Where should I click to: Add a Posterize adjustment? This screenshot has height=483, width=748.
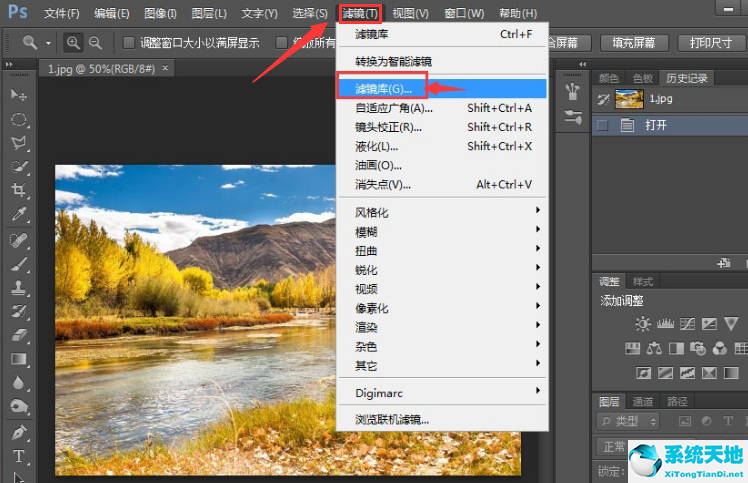coord(665,373)
